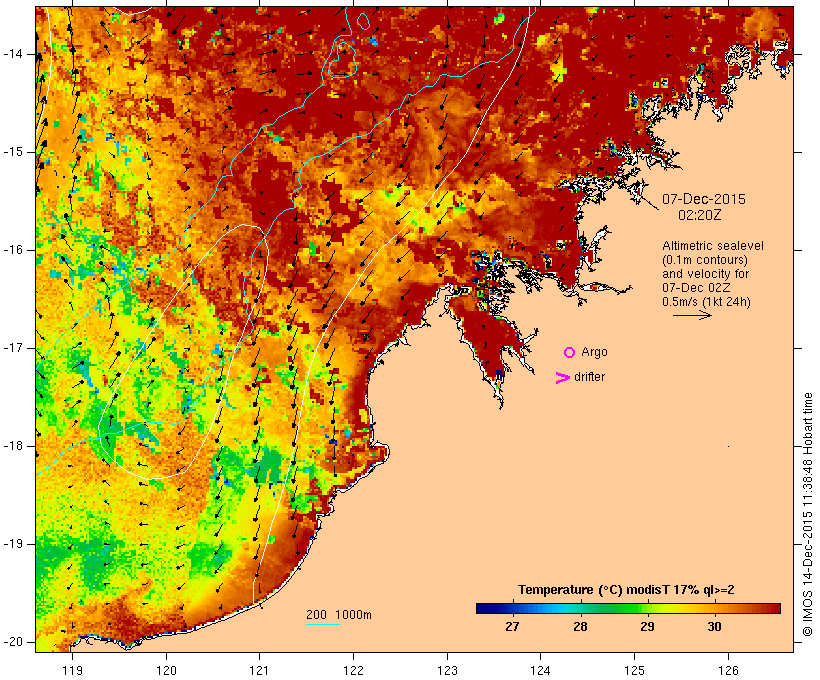Click the "28" color bar tick label
The width and height of the screenshot is (820, 680).
pyautogui.click(x=580, y=627)
